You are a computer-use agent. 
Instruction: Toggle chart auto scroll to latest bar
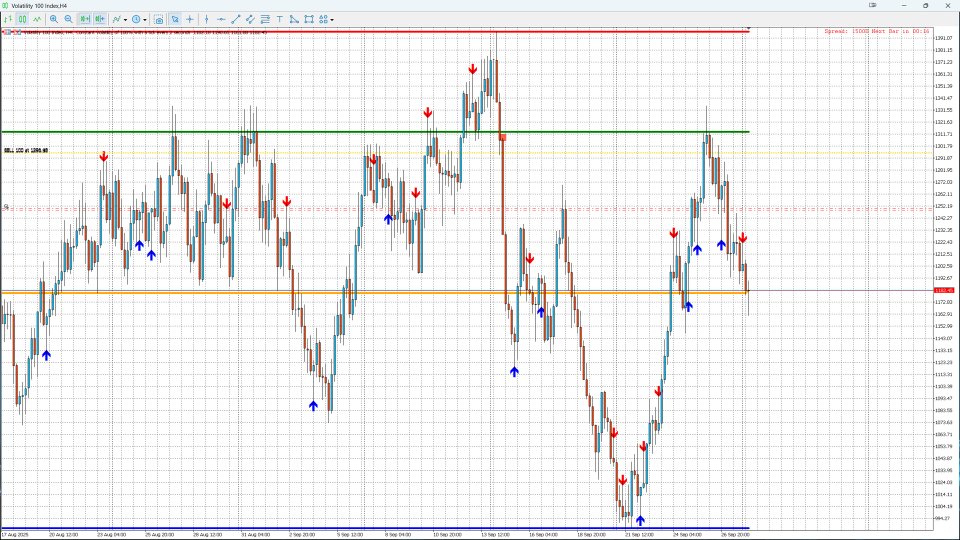84,20
